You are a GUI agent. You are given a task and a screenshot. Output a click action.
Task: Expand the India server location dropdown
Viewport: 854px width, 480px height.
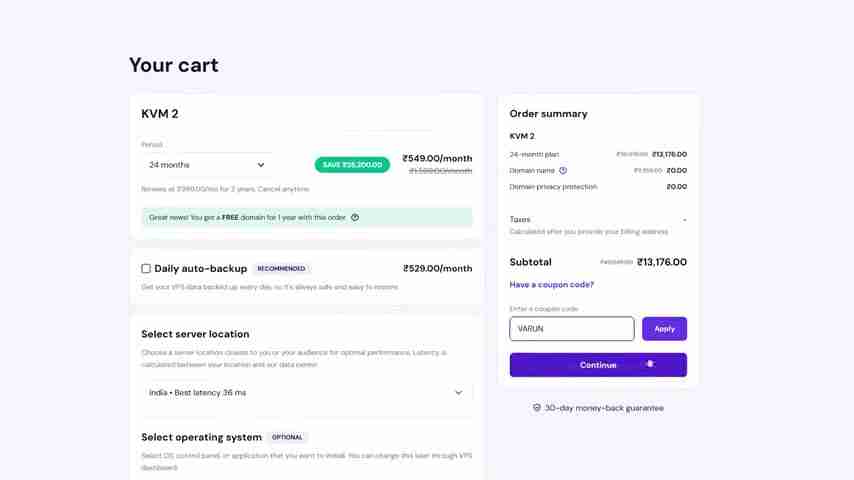coord(306,393)
